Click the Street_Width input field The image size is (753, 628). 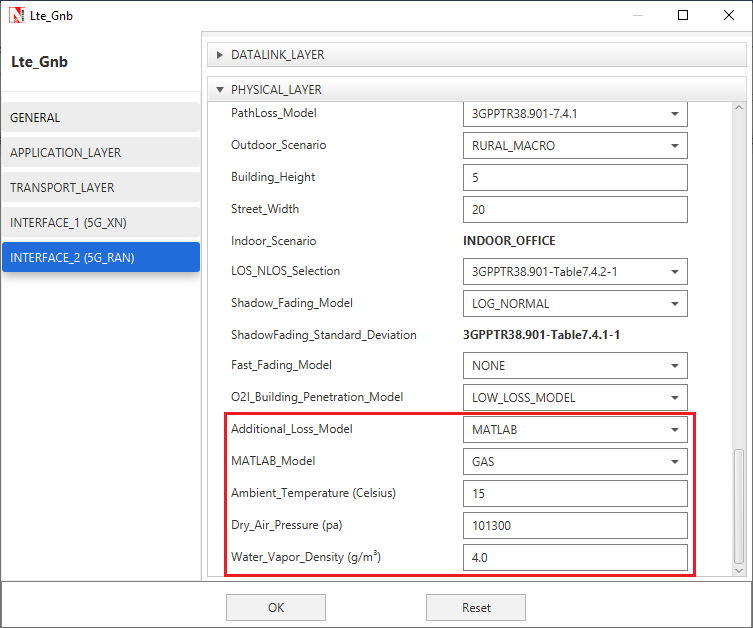pos(575,209)
